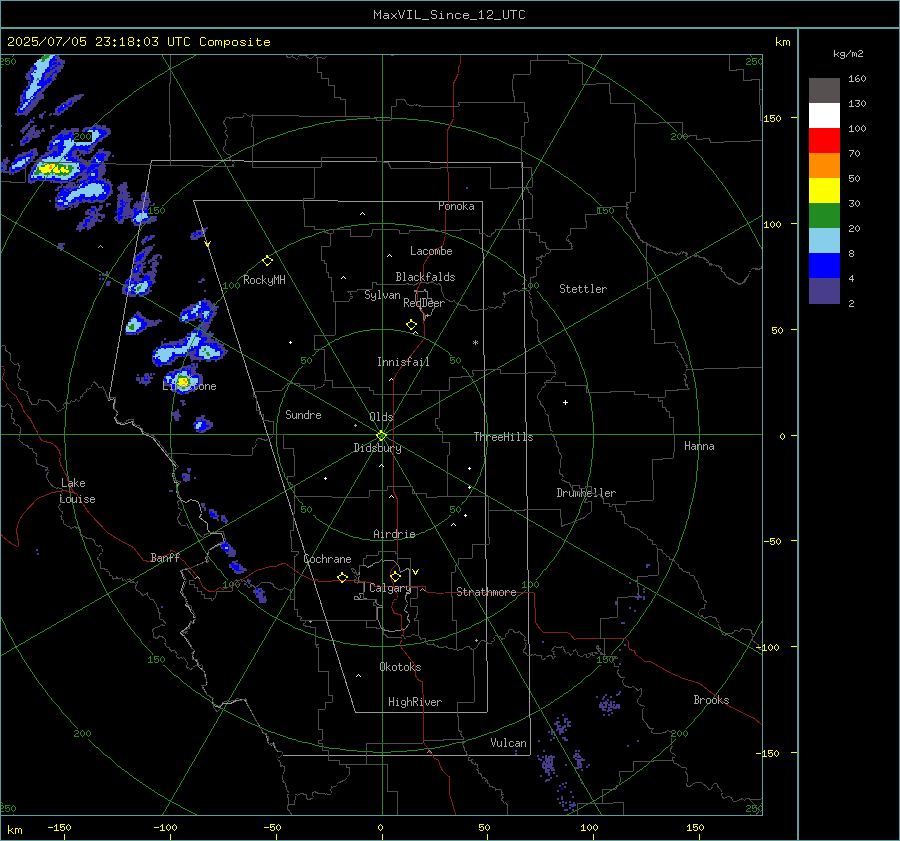Pick the blue 4-8 legend color
The height and width of the screenshot is (841, 900).
[x=824, y=266]
